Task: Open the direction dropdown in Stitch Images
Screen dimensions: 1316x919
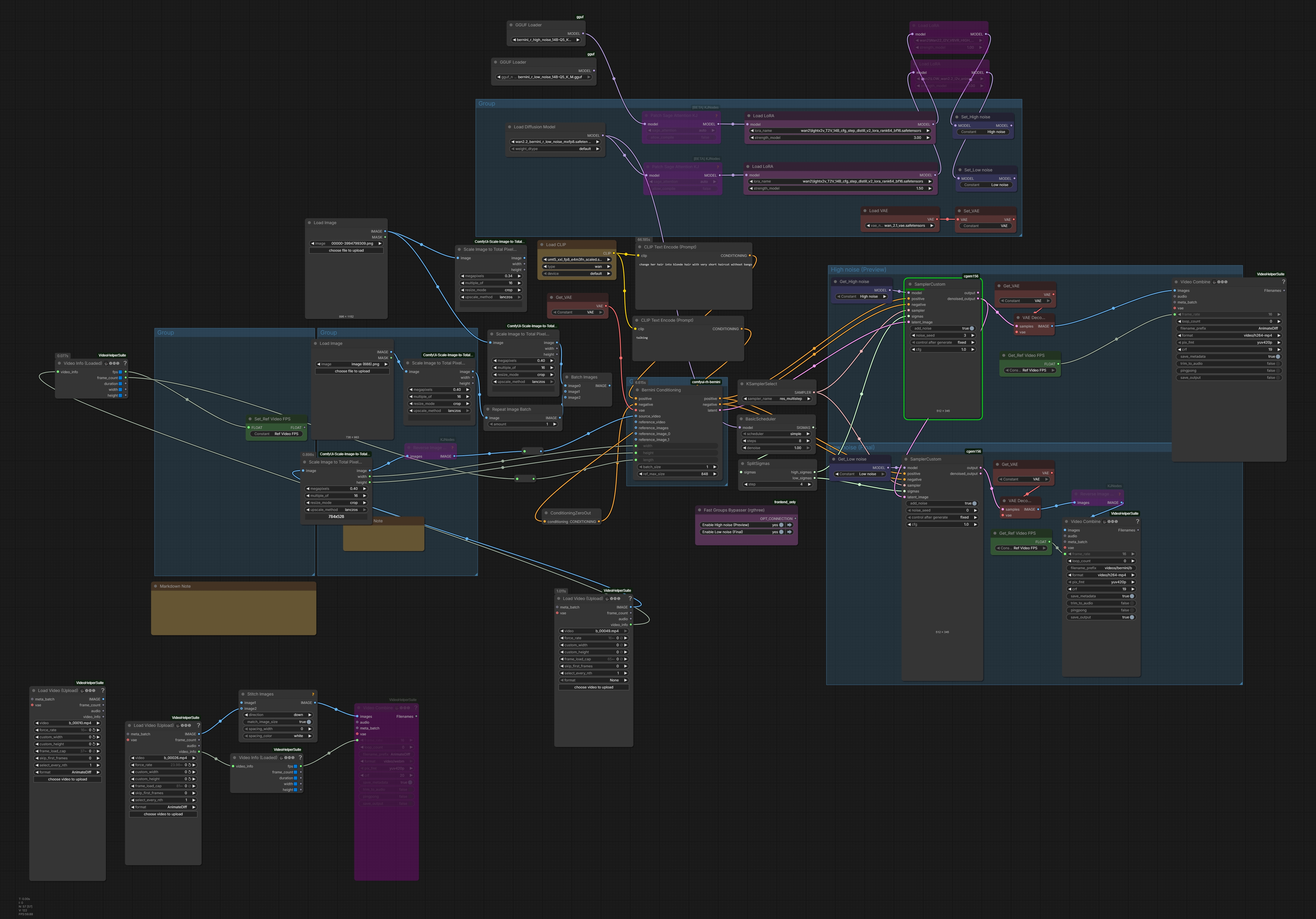Action: (x=278, y=715)
